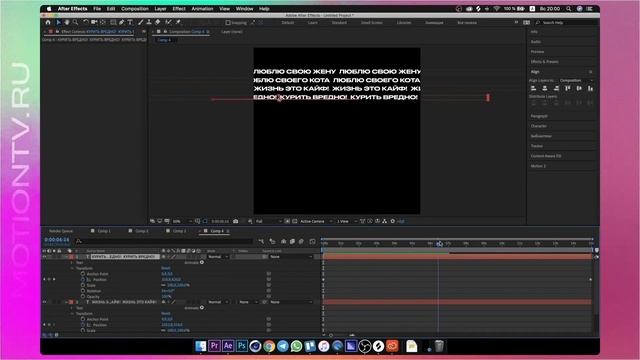Image resolution: width=640 pixels, height=360 pixels.
Task: Expand the Character panel
Action: (538, 126)
